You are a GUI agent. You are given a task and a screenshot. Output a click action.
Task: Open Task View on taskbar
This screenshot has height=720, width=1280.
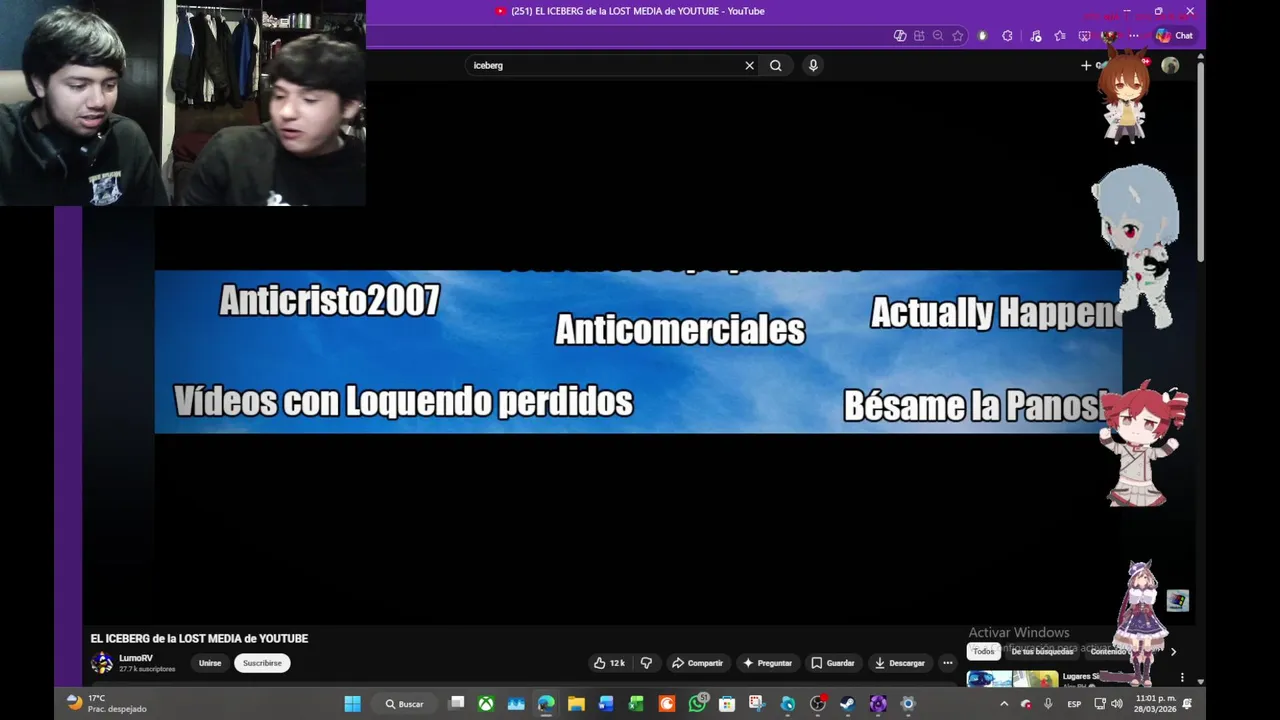tap(457, 703)
